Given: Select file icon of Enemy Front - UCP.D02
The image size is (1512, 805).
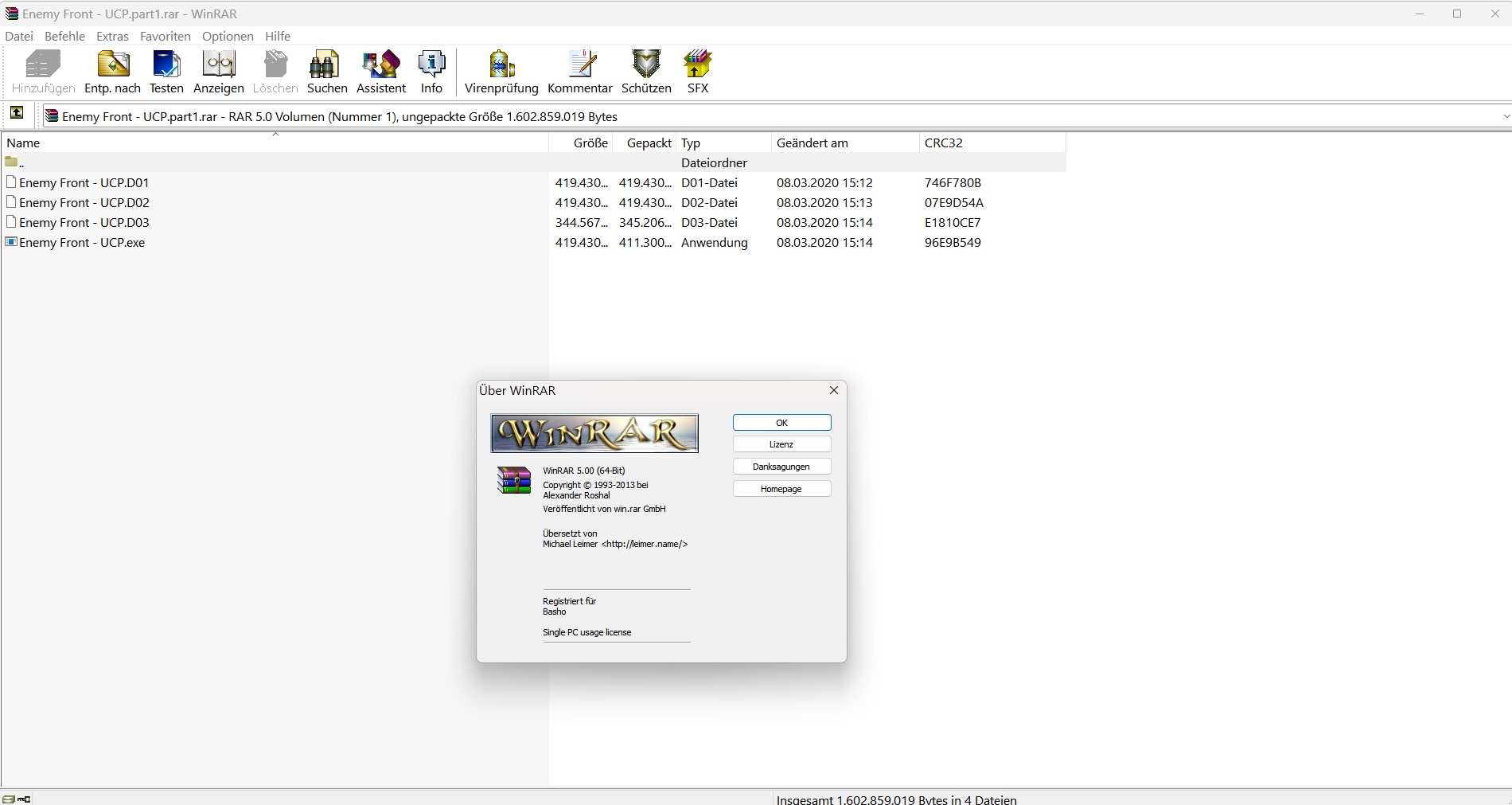Looking at the screenshot, I should click(11, 202).
